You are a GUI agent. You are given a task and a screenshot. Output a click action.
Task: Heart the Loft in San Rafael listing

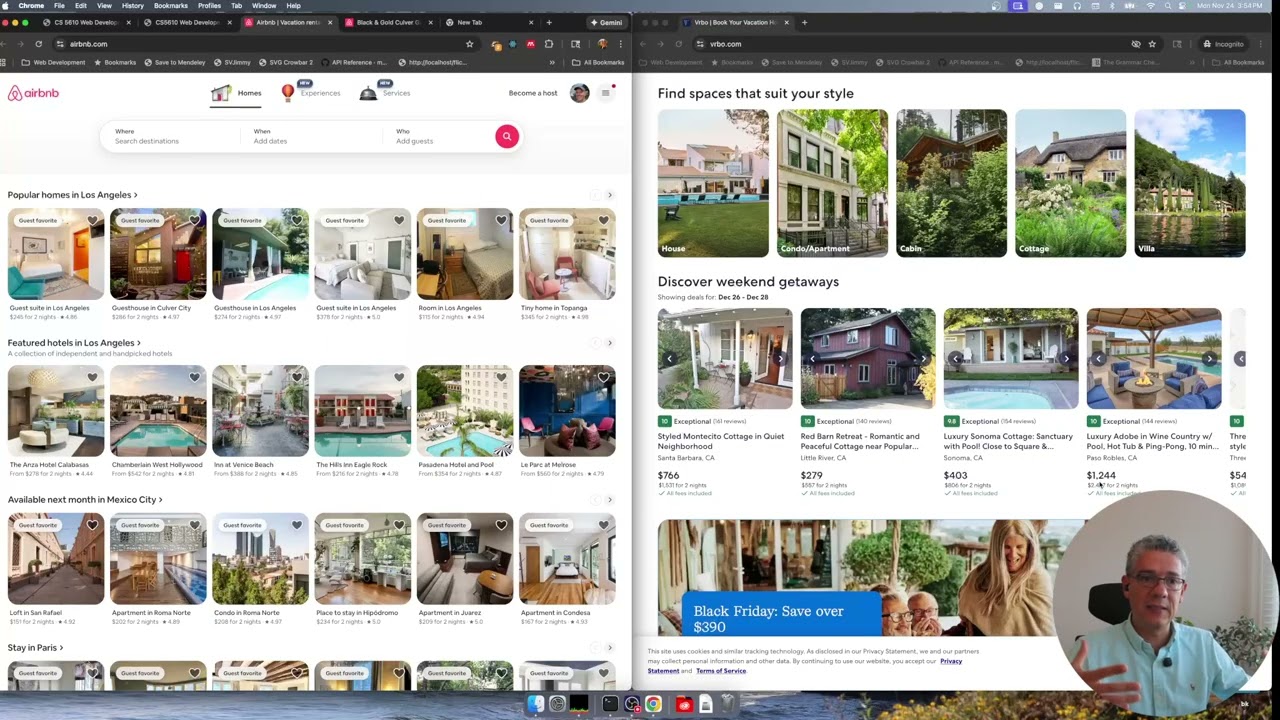click(x=92, y=525)
